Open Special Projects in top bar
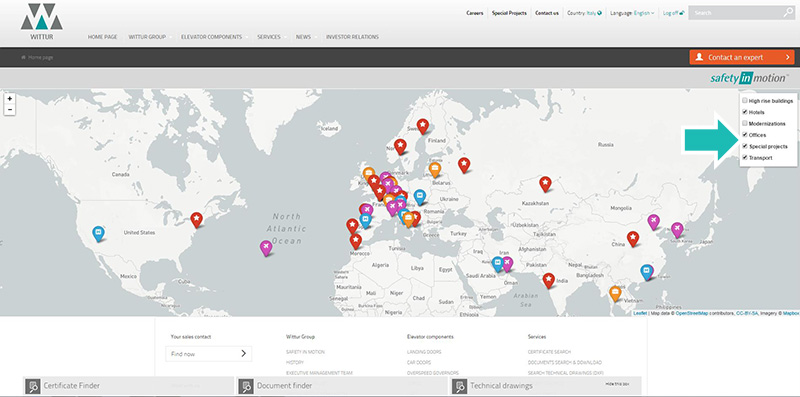This screenshot has width=800, height=397. tap(509, 13)
